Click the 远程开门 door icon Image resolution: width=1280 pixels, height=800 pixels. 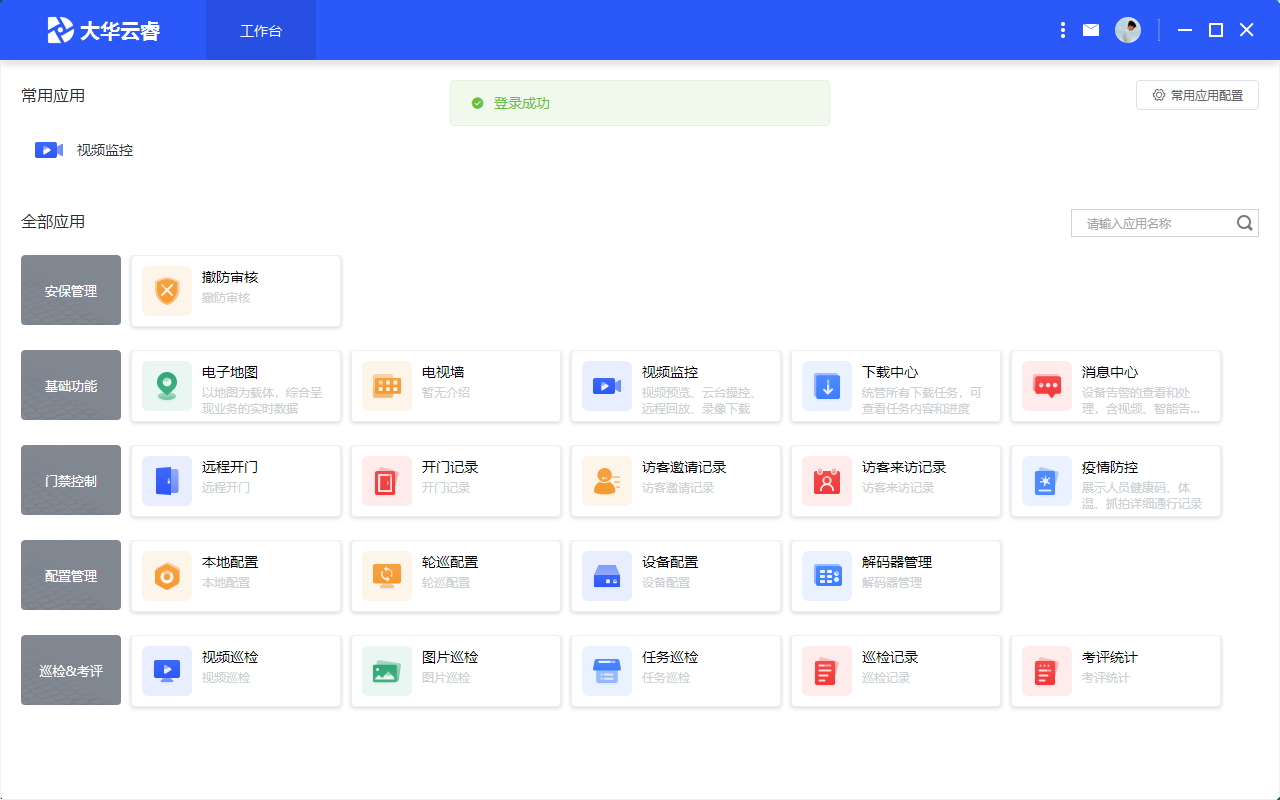click(167, 481)
